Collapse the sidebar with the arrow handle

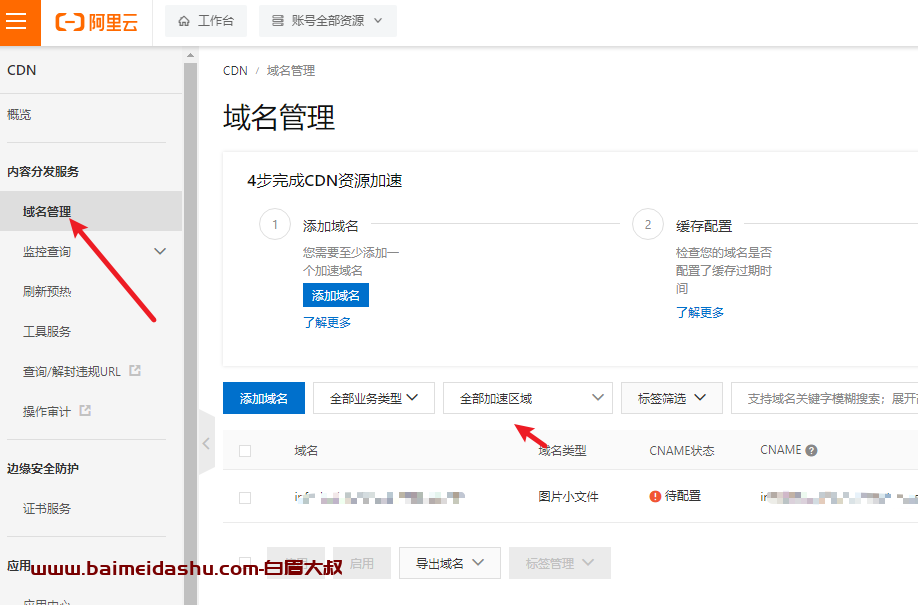[207, 443]
